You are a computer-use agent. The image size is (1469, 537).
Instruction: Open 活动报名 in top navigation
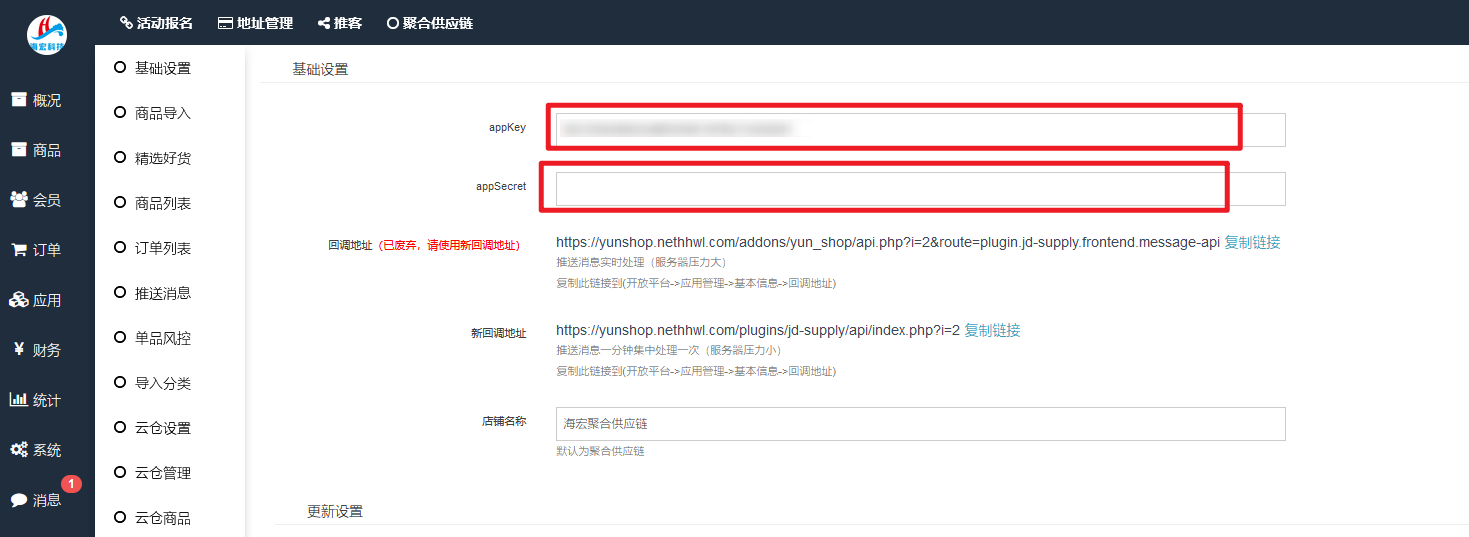click(x=157, y=23)
